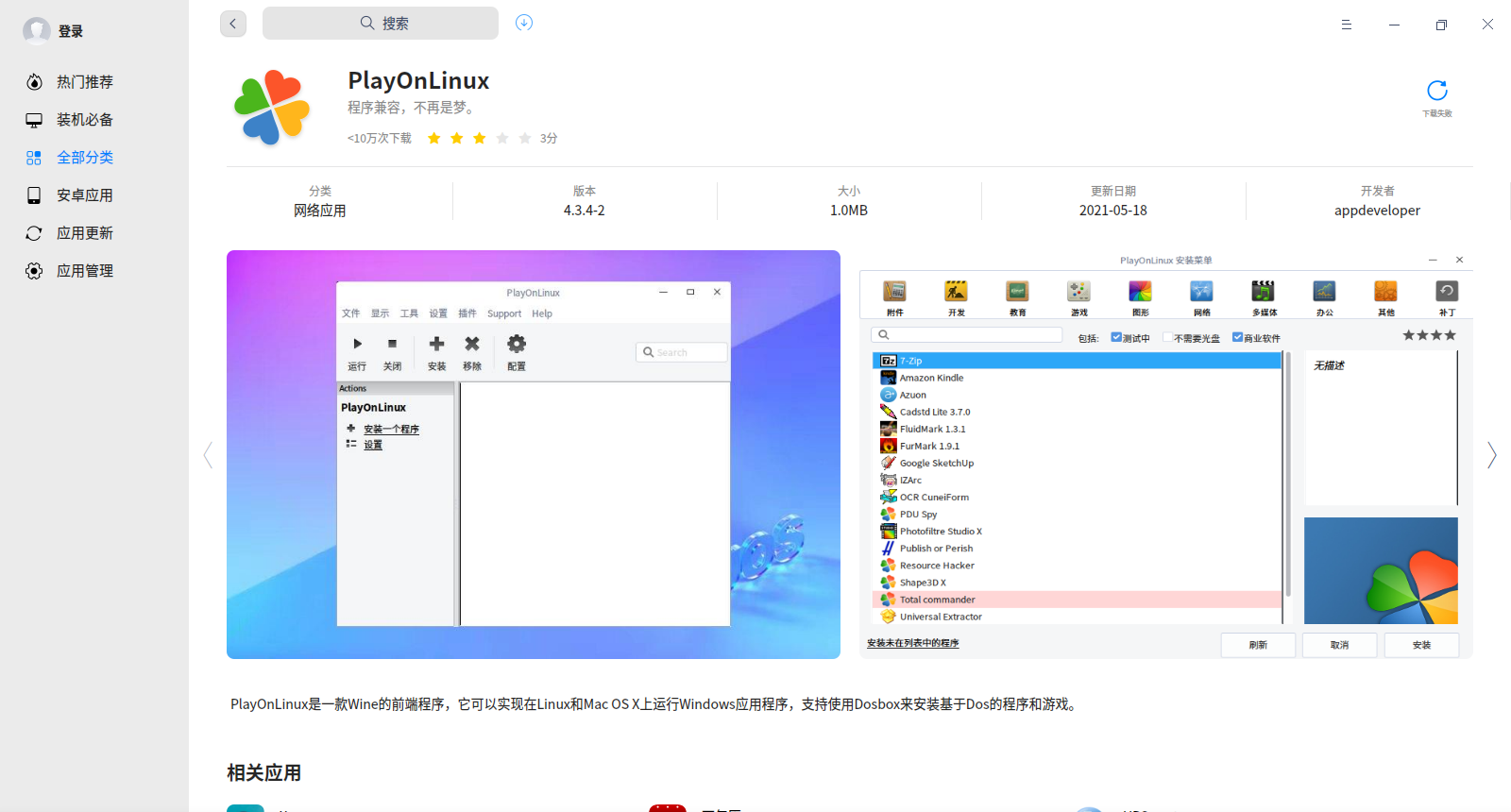Click the 登录 login text
The image size is (1511, 812).
[71, 31]
